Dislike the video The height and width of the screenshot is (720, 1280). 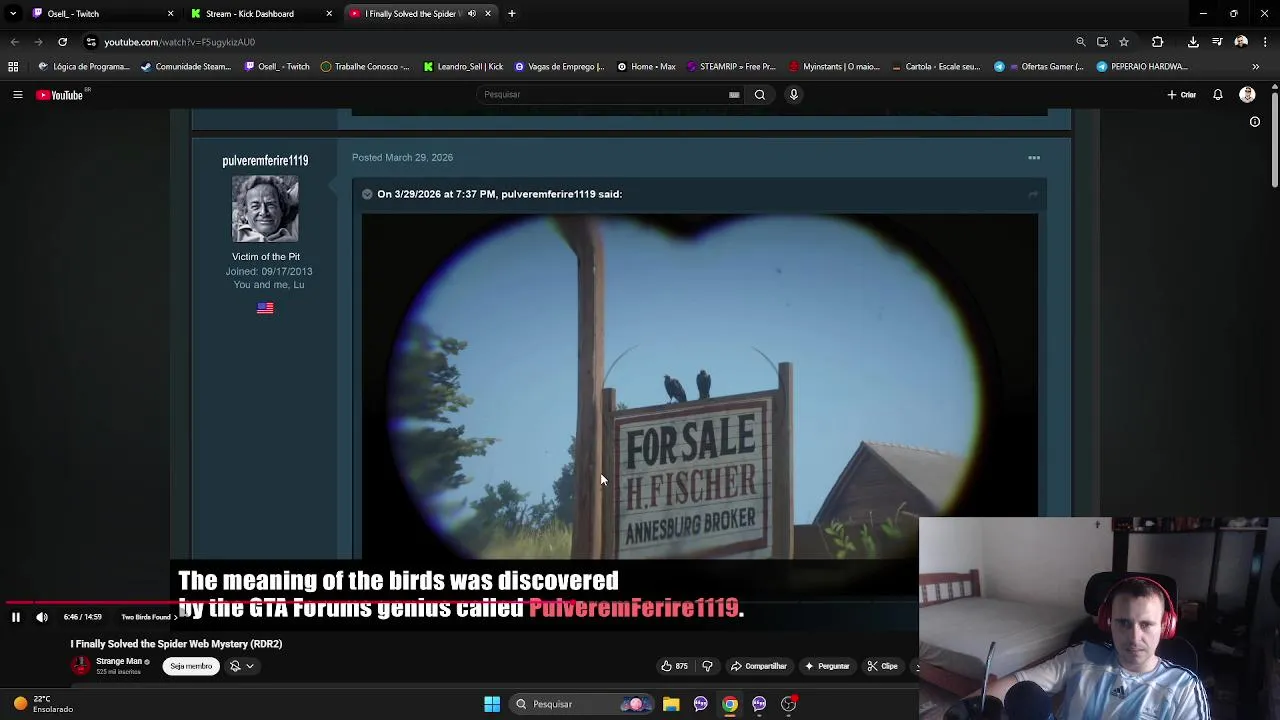(707, 666)
